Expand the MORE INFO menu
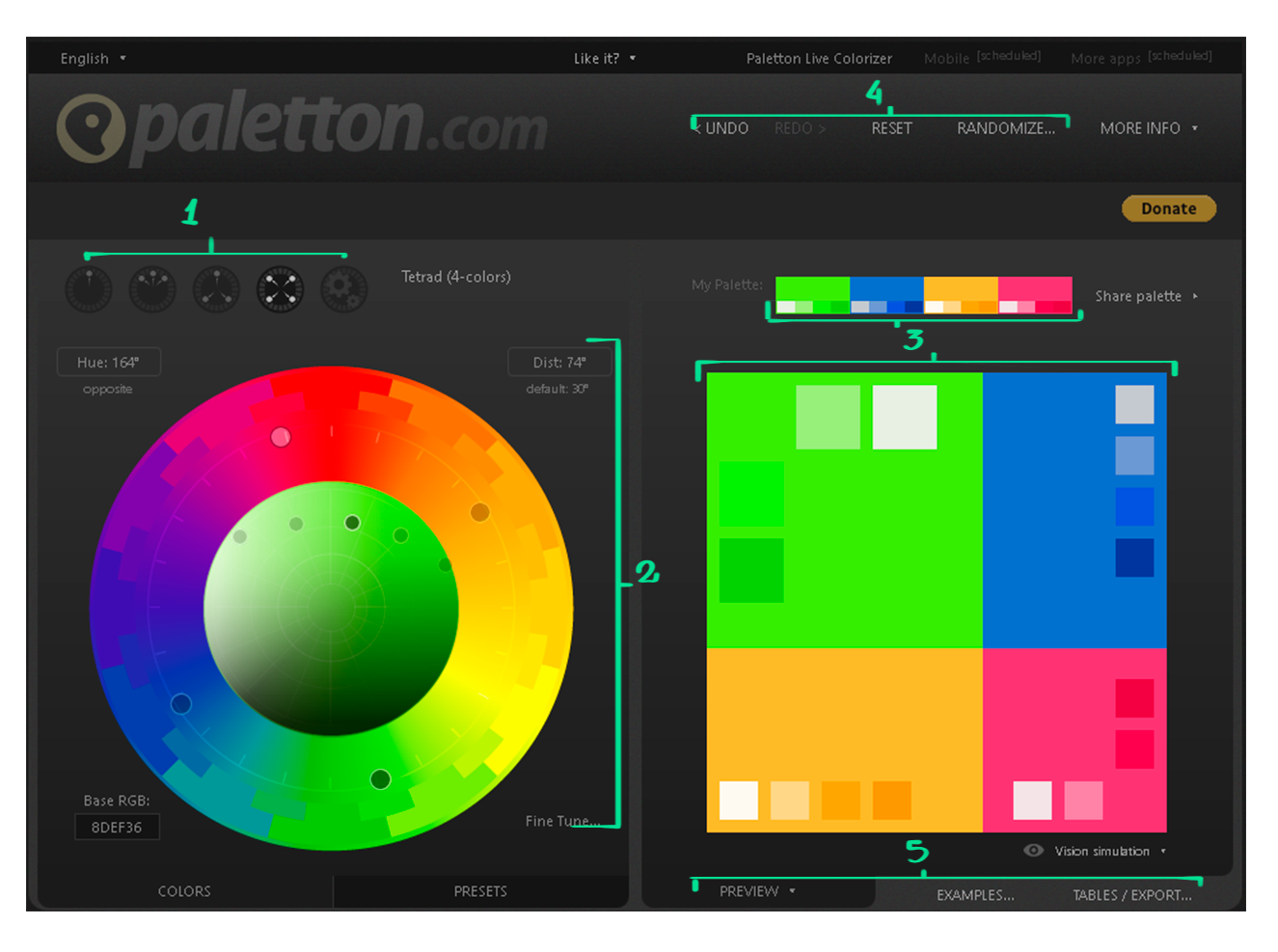The height and width of the screenshot is (952, 1278). click(x=1149, y=128)
